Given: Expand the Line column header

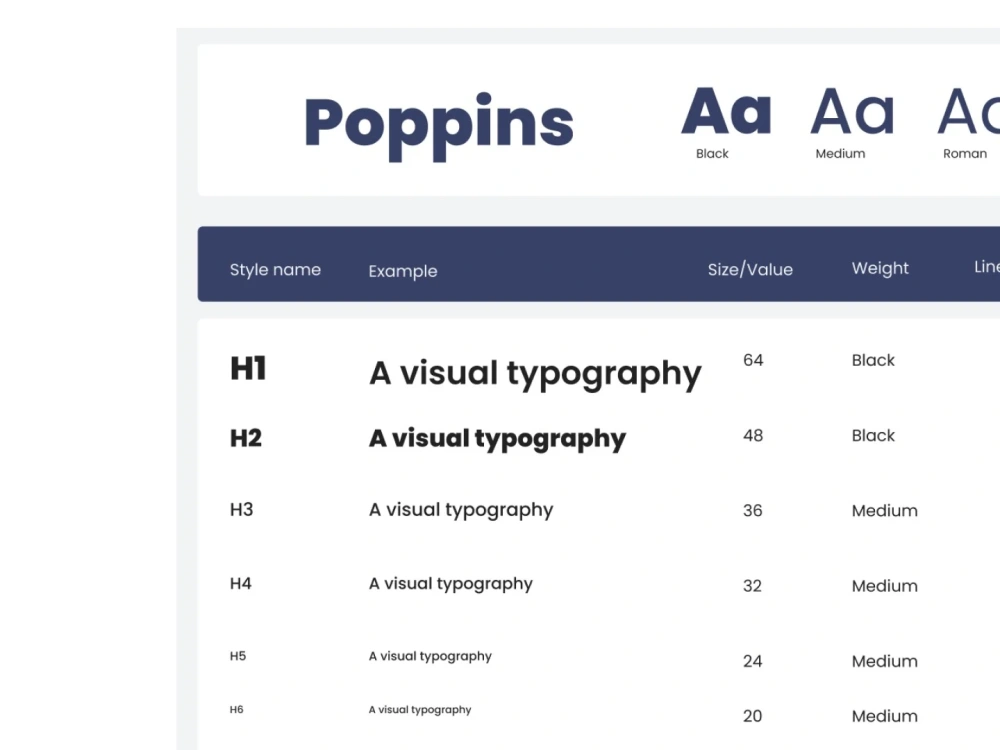Looking at the screenshot, I should click(986, 266).
